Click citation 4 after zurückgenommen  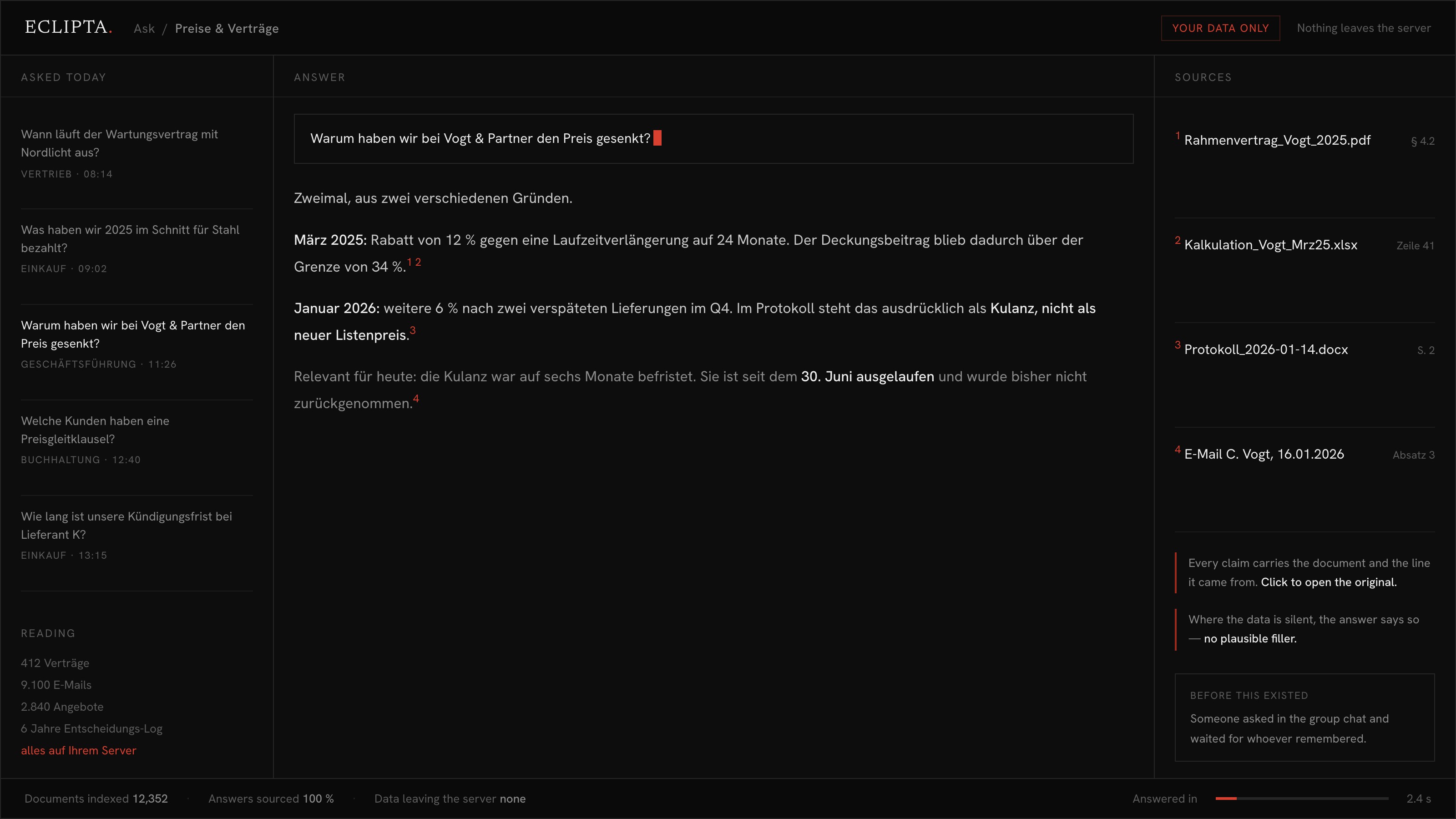click(416, 399)
